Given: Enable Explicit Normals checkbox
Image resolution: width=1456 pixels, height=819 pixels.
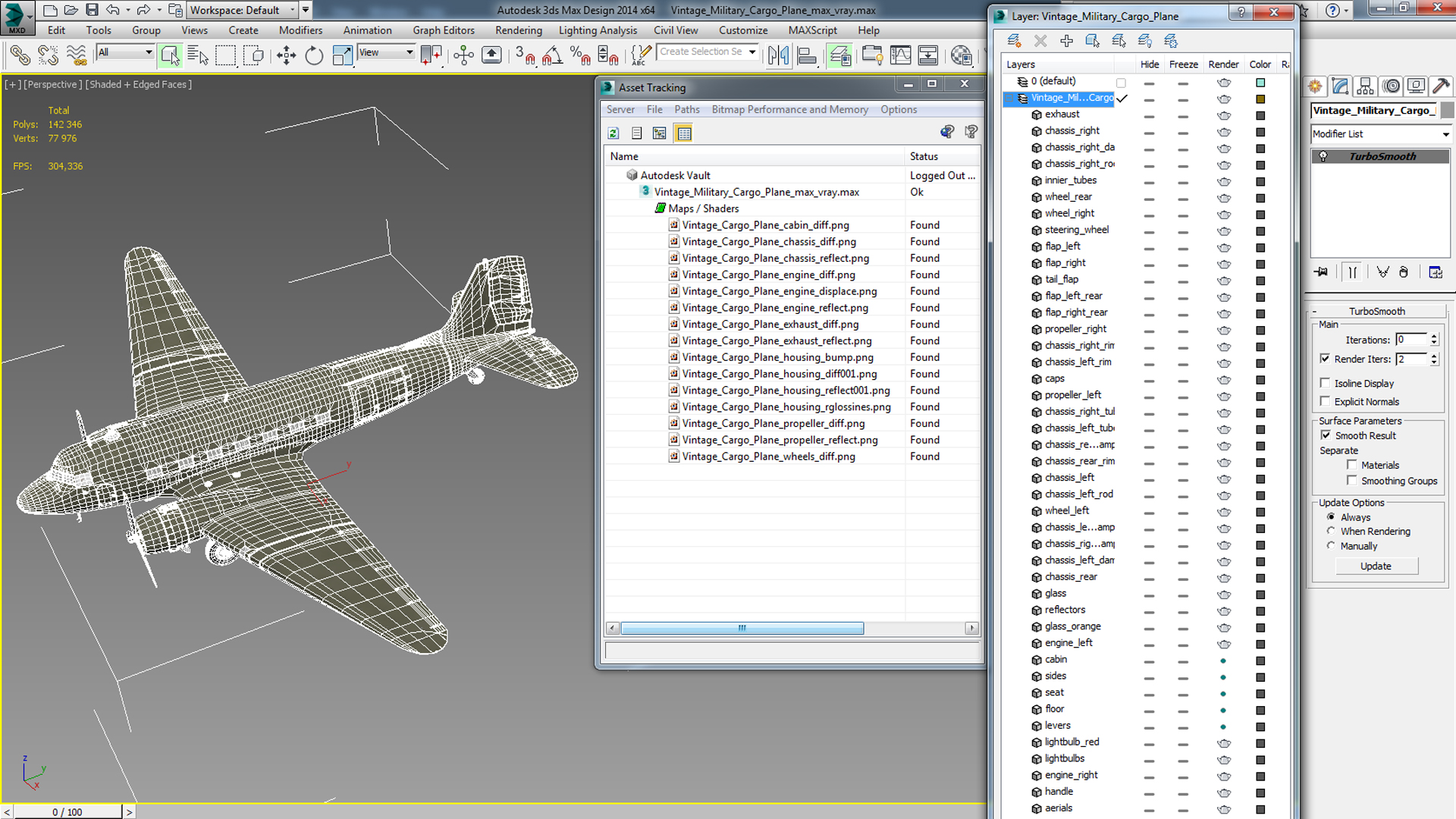Looking at the screenshot, I should pyautogui.click(x=1325, y=401).
